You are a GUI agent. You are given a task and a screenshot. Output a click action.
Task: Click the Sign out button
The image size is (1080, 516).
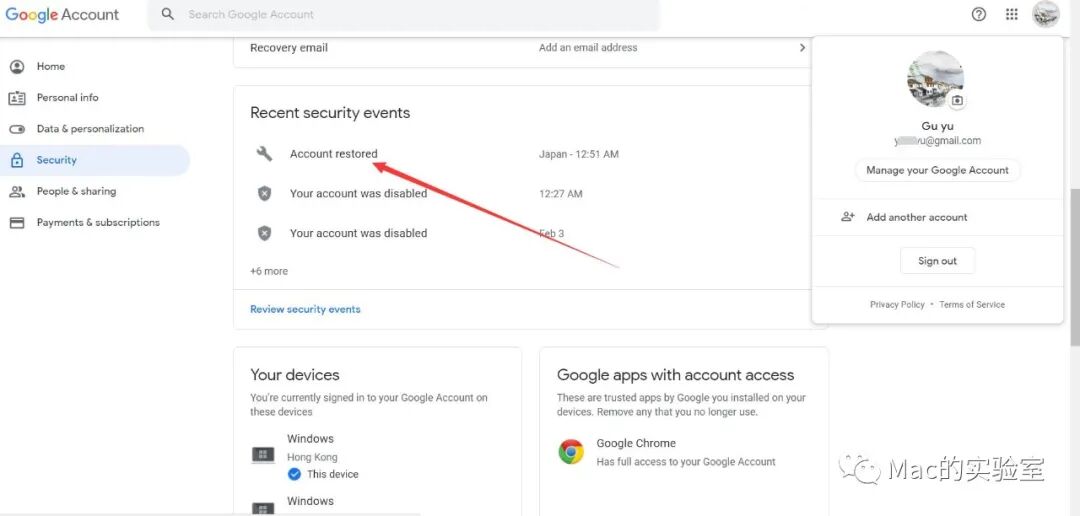click(937, 261)
